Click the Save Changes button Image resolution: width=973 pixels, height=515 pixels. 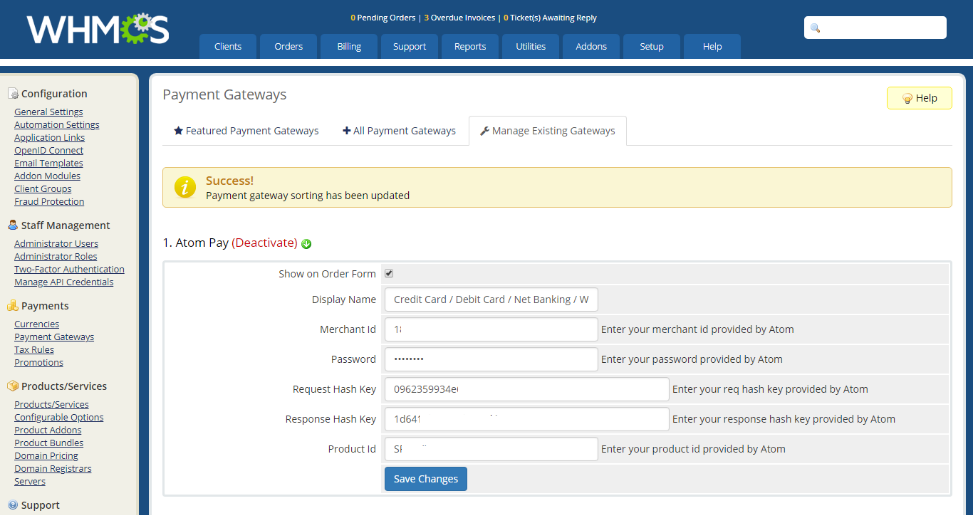click(x=426, y=479)
